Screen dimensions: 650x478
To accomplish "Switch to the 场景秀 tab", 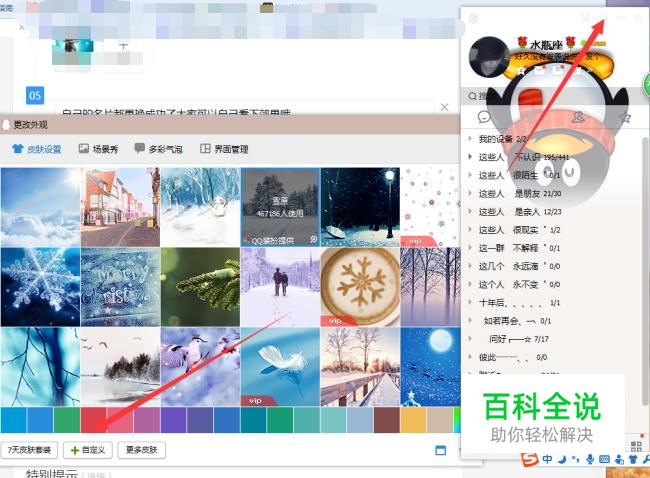I will [x=99, y=149].
